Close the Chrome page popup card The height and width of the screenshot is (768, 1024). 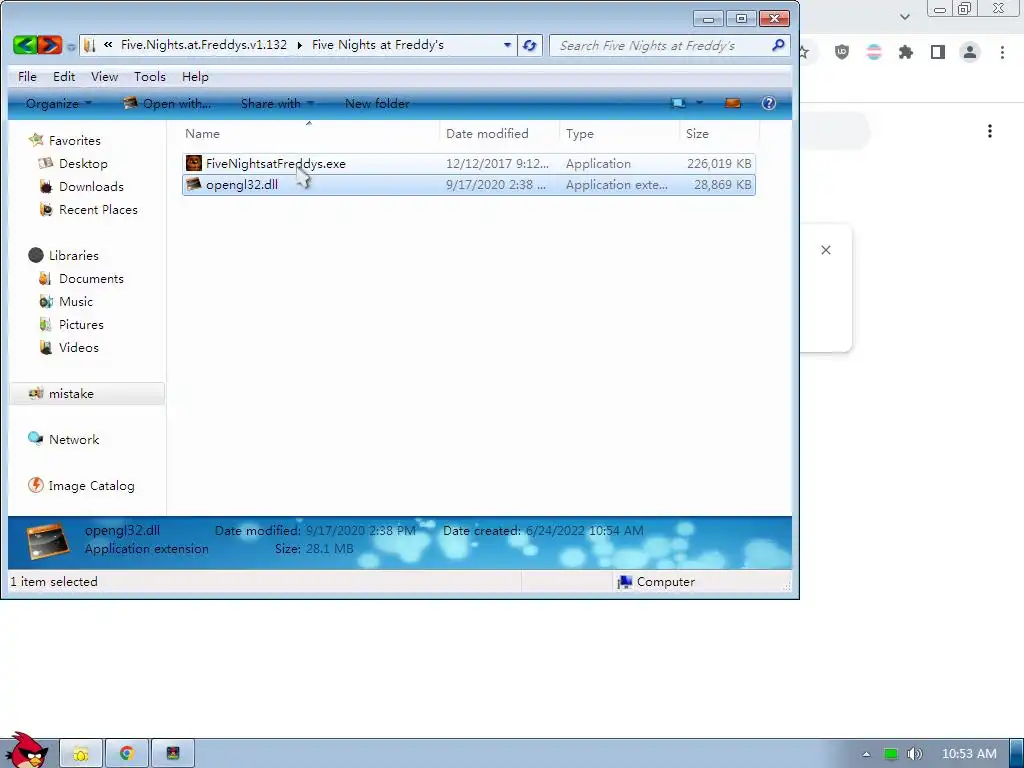(825, 249)
